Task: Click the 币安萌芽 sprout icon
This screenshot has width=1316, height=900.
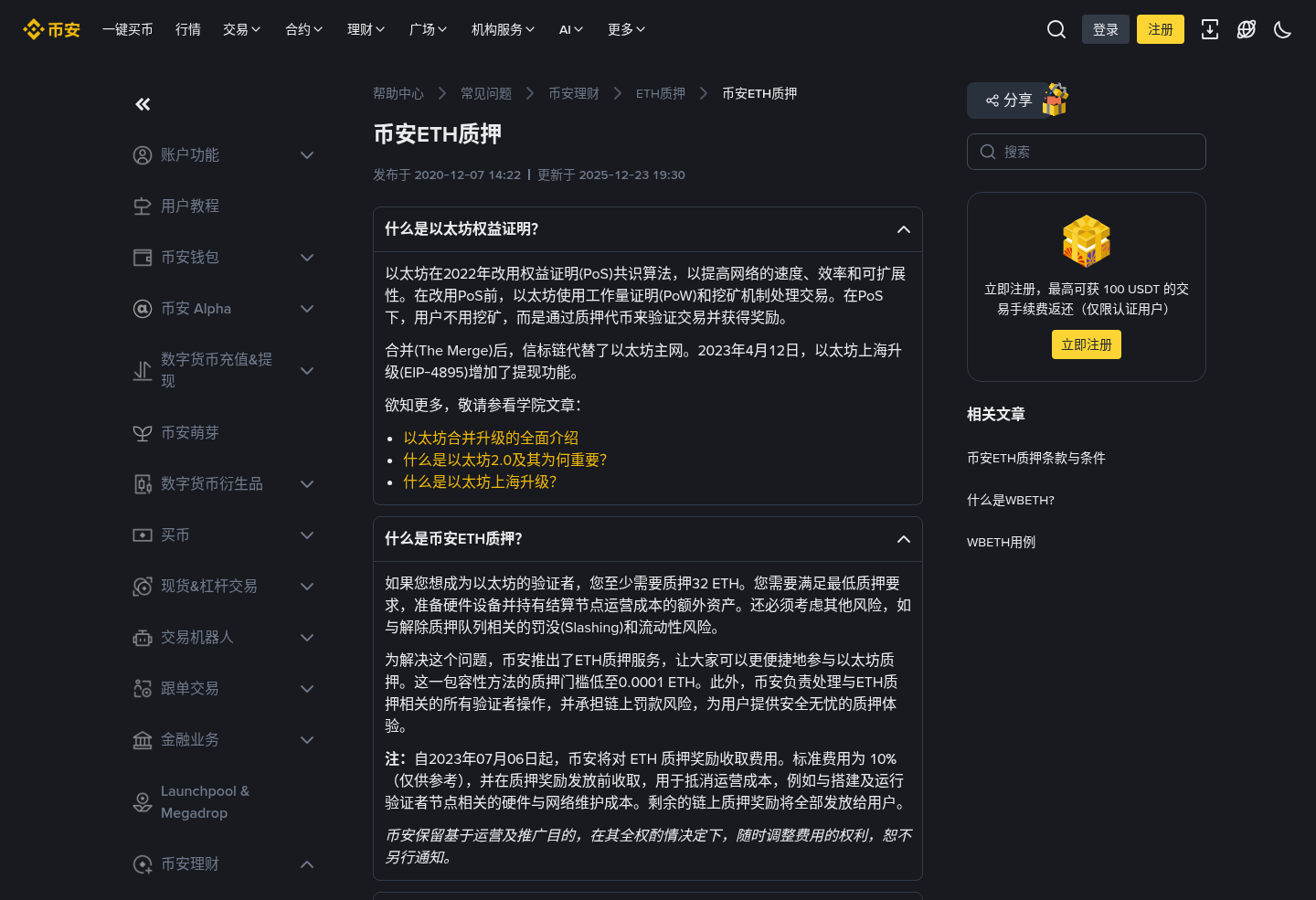Action: click(143, 433)
